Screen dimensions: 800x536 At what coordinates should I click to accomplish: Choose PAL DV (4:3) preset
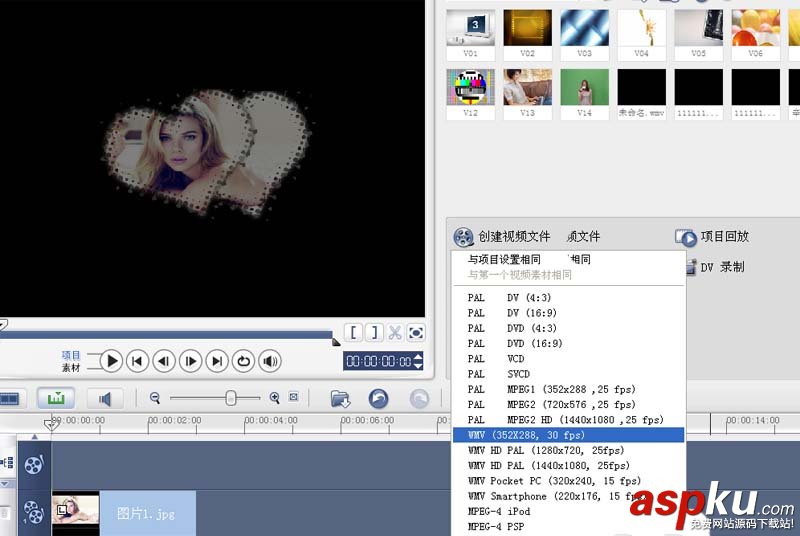[x=568, y=297]
